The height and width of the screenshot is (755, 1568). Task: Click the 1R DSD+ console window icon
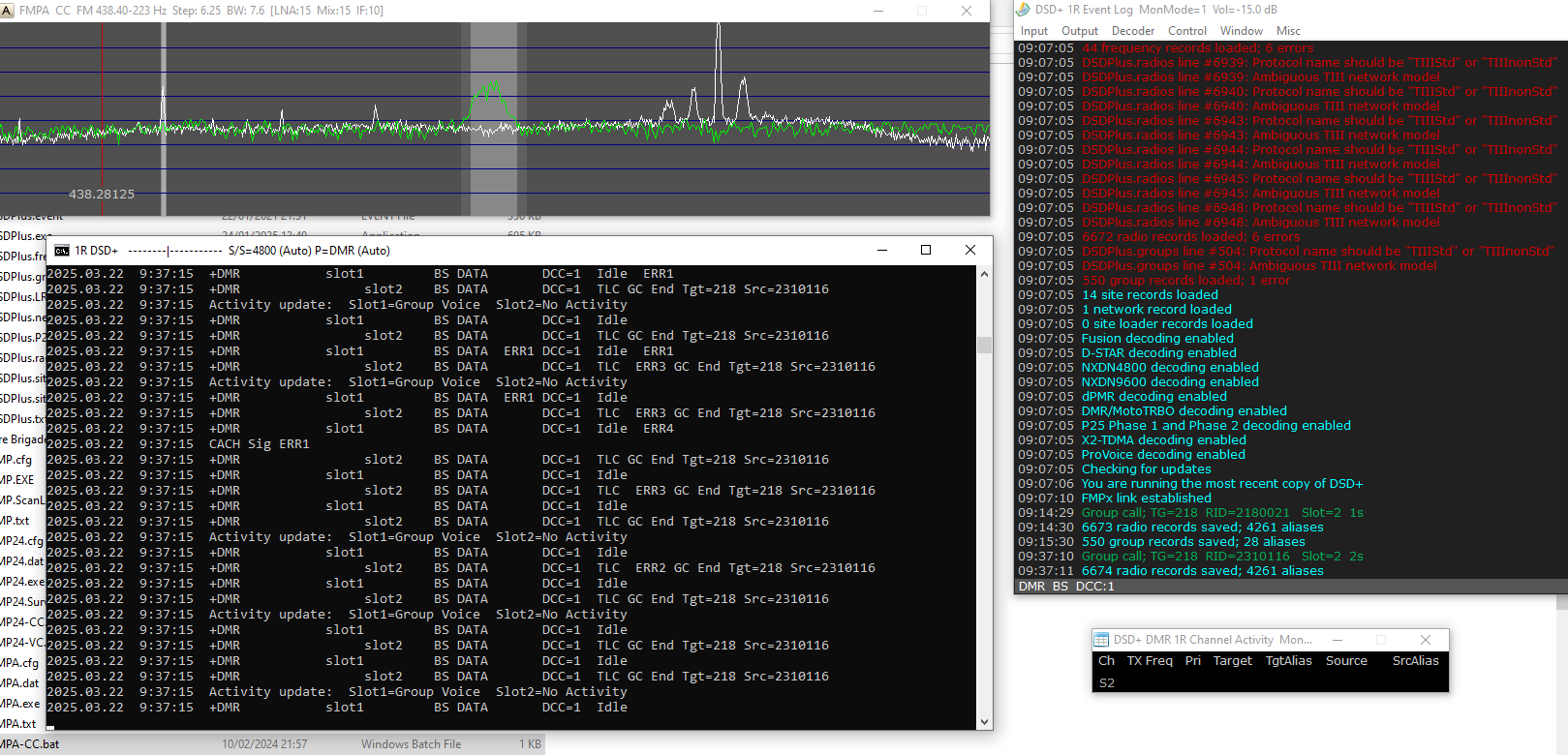click(x=62, y=250)
